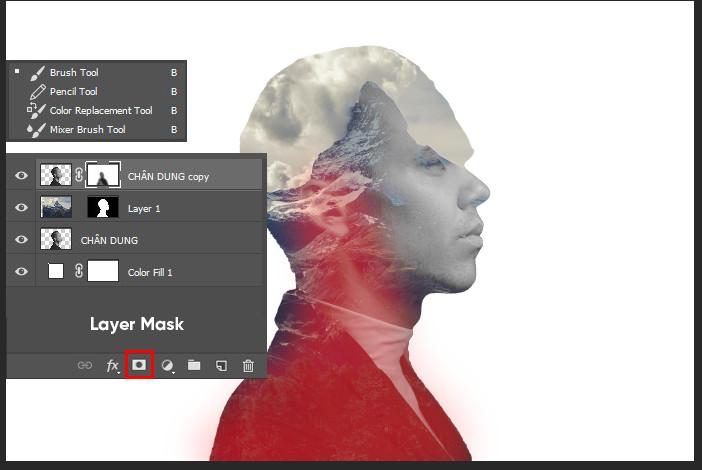This screenshot has width=702, height=470.
Task: Click the Brush Tool icon
Action: [x=37, y=73]
